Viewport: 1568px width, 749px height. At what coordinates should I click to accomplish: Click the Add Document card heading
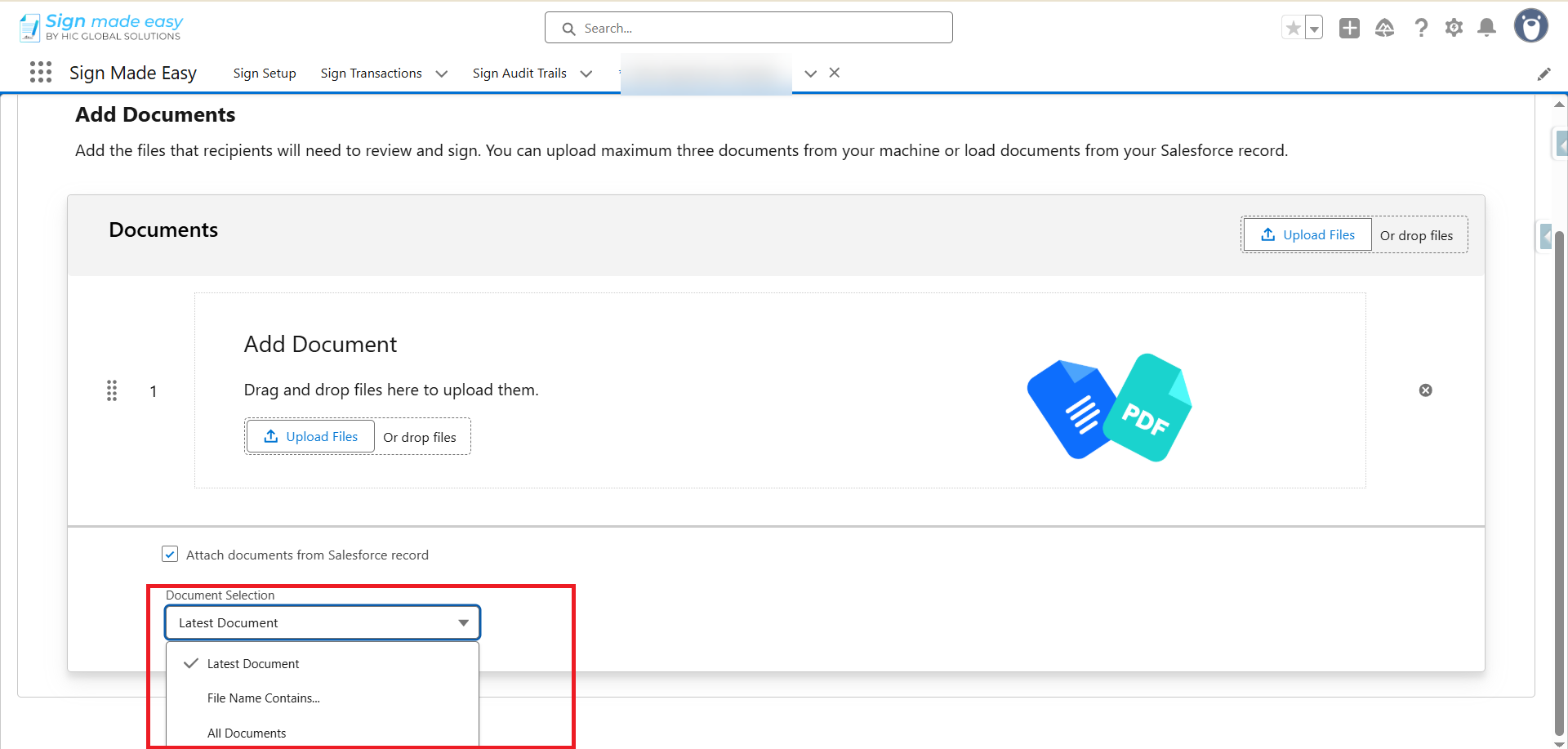(320, 345)
